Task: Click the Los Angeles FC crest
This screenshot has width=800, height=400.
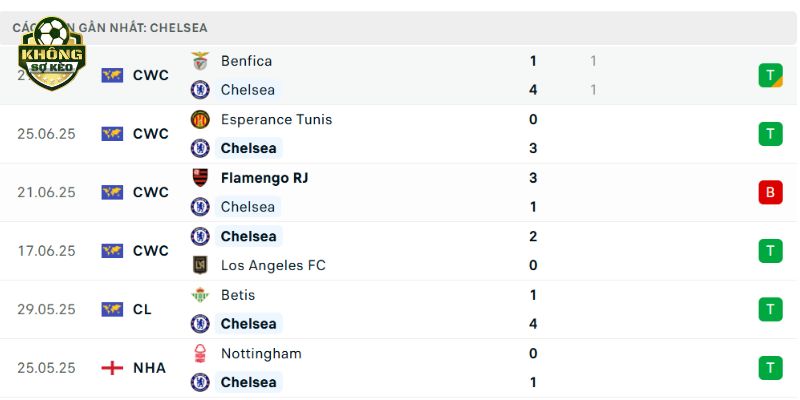Action: click(200, 265)
